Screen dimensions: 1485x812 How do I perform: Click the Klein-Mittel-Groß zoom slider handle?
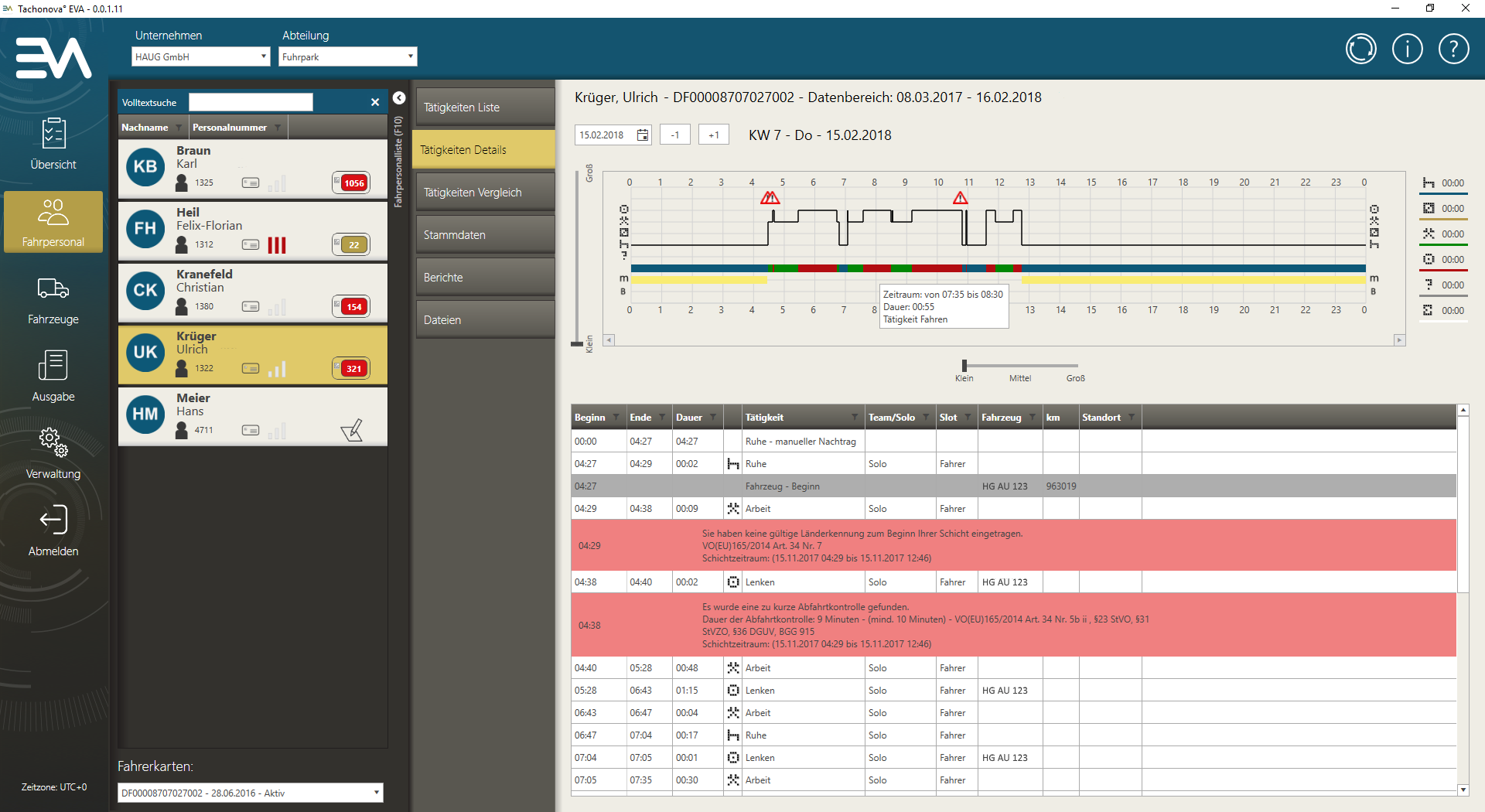(x=964, y=366)
